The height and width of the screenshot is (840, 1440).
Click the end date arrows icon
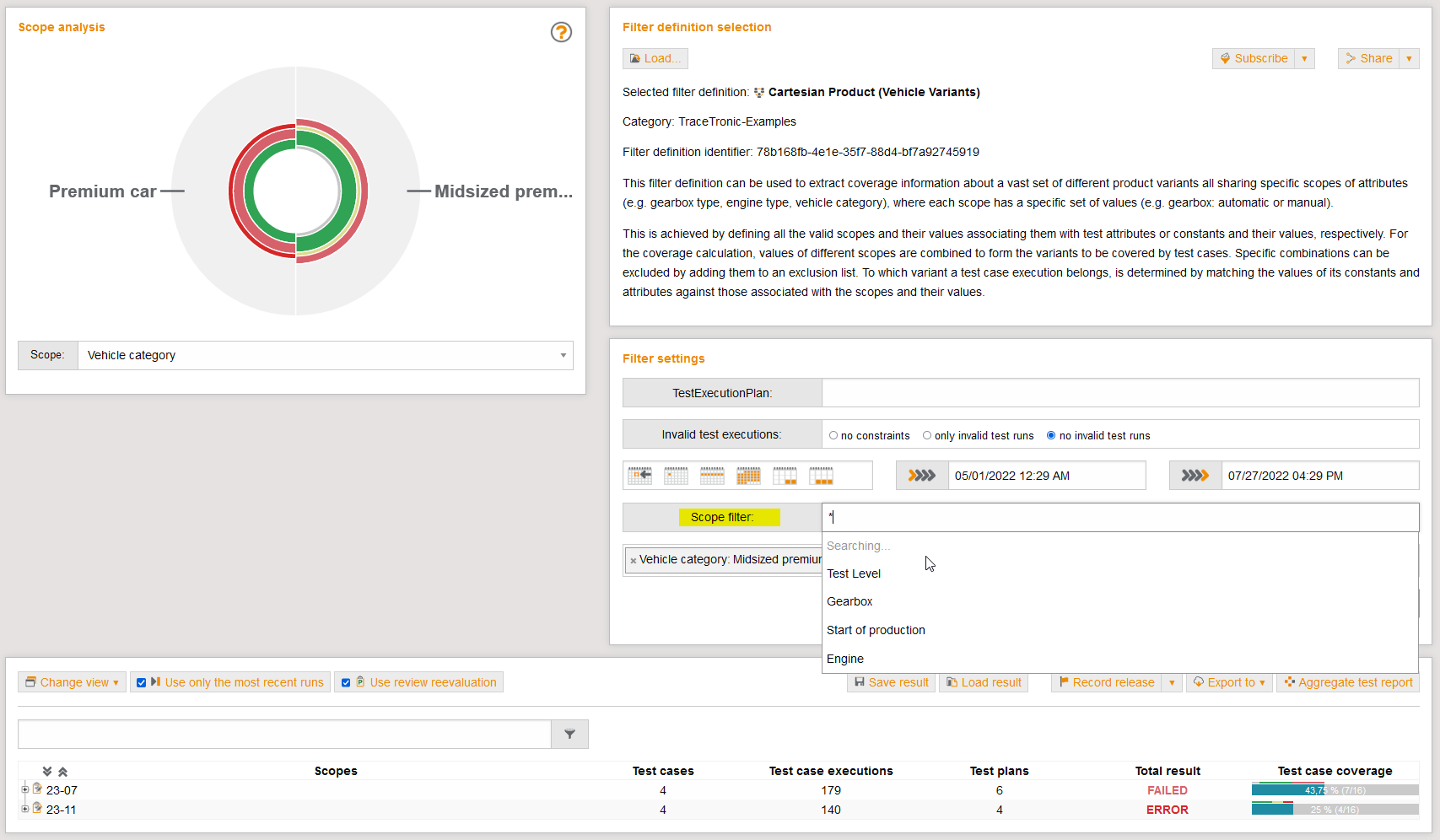(1195, 476)
